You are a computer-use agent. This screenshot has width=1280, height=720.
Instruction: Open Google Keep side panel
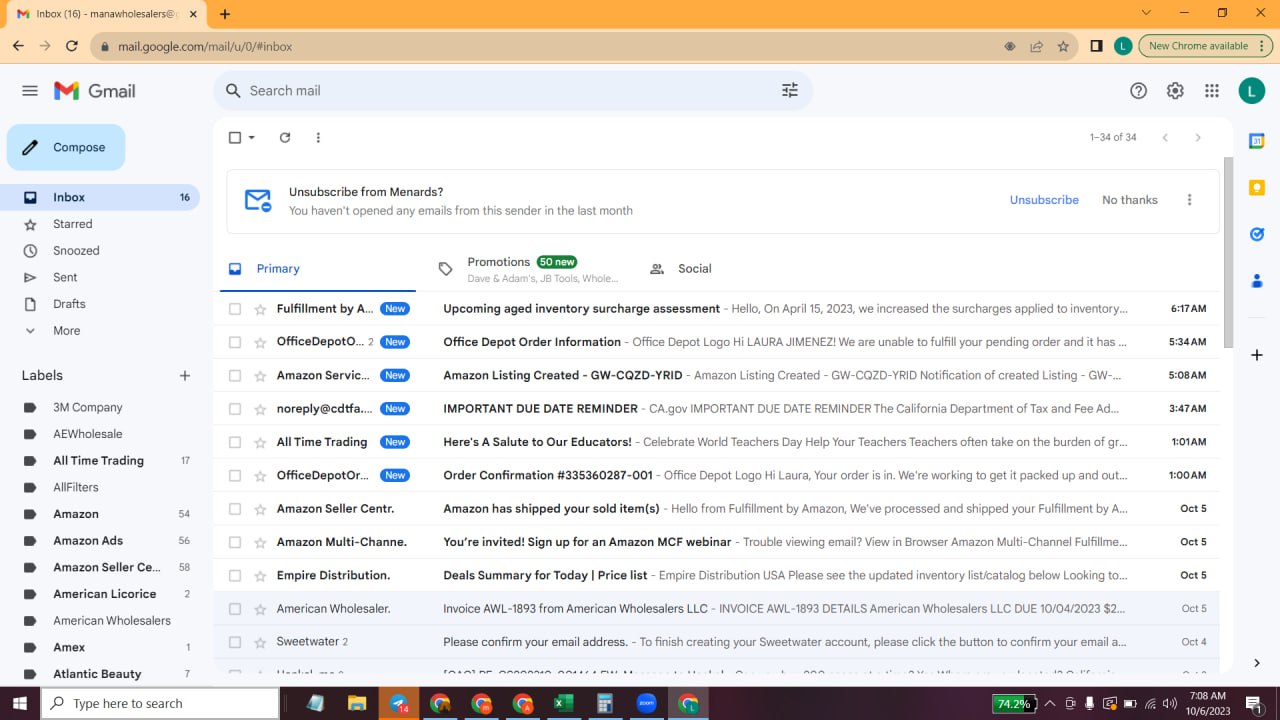click(x=1257, y=188)
